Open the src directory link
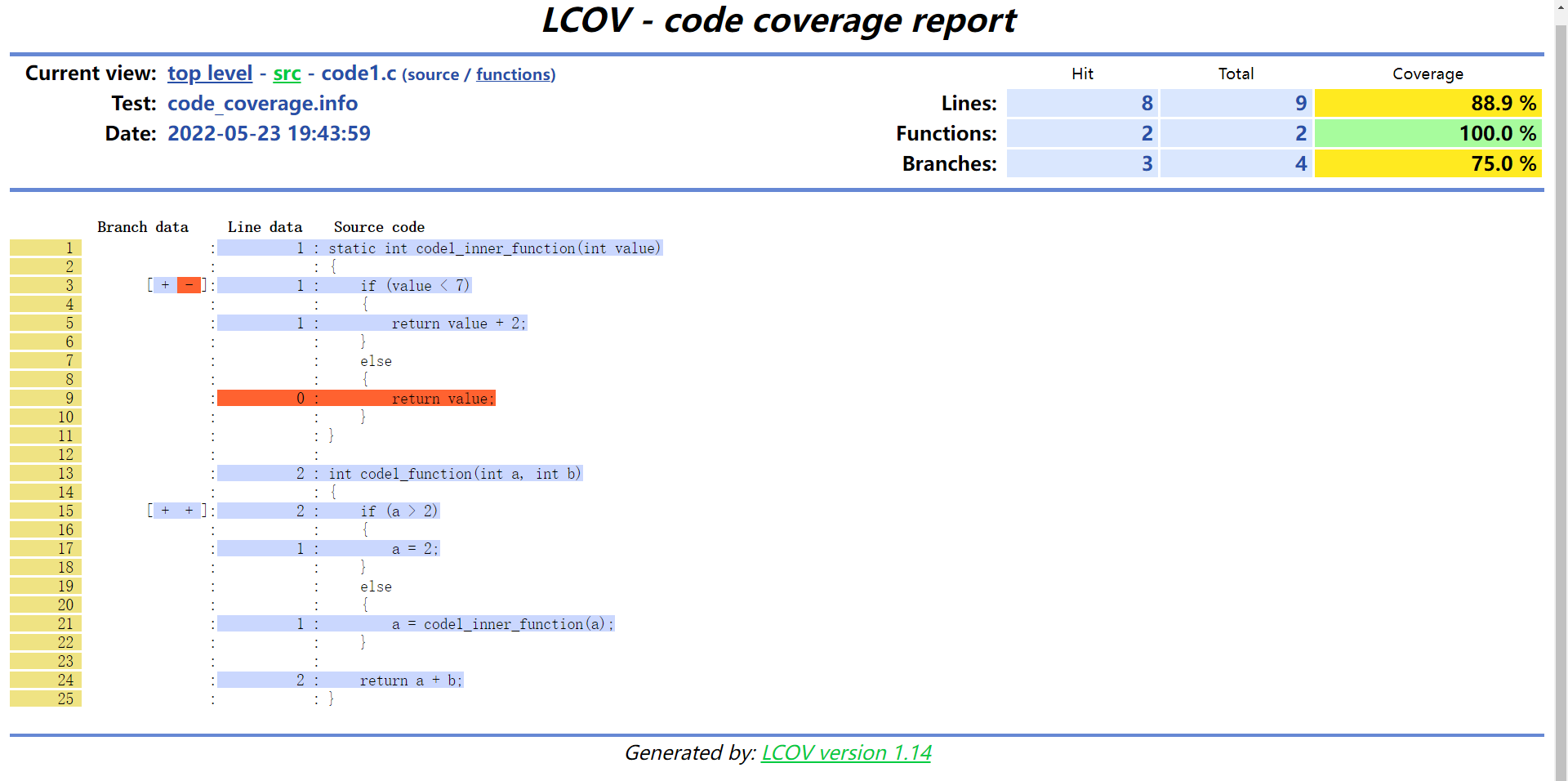Screen dimensions: 1568x781 [287, 74]
